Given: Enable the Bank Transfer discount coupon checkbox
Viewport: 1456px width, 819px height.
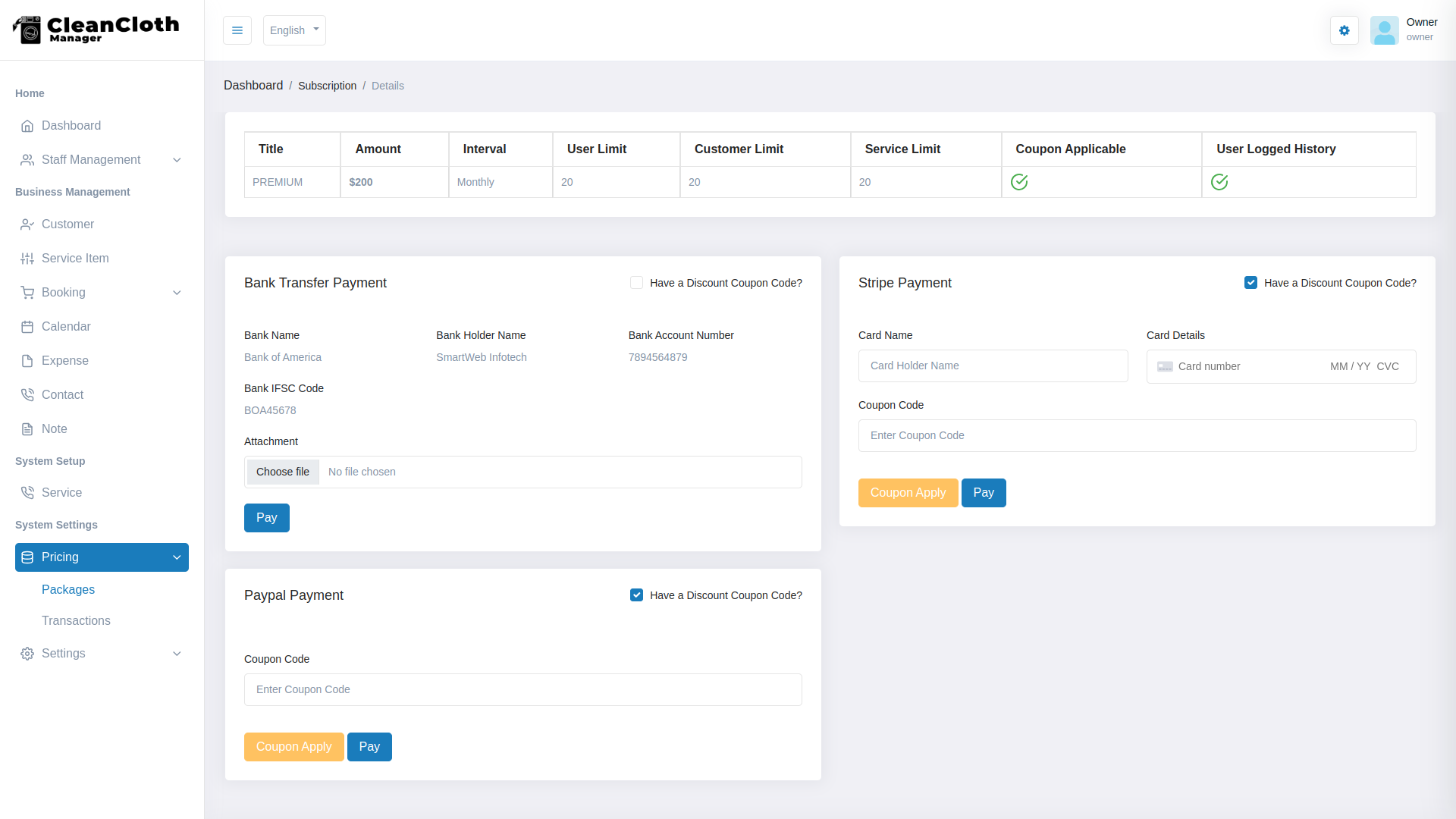Looking at the screenshot, I should (x=636, y=282).
